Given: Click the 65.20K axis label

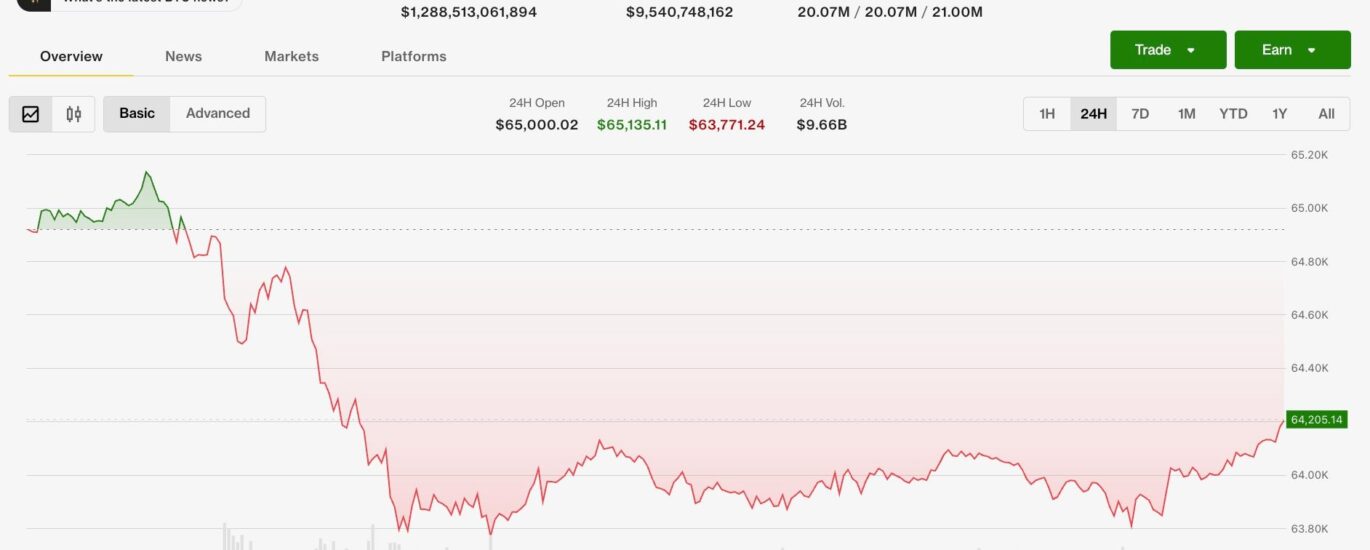Looking at the screenshot, I should click(1309, 155).
